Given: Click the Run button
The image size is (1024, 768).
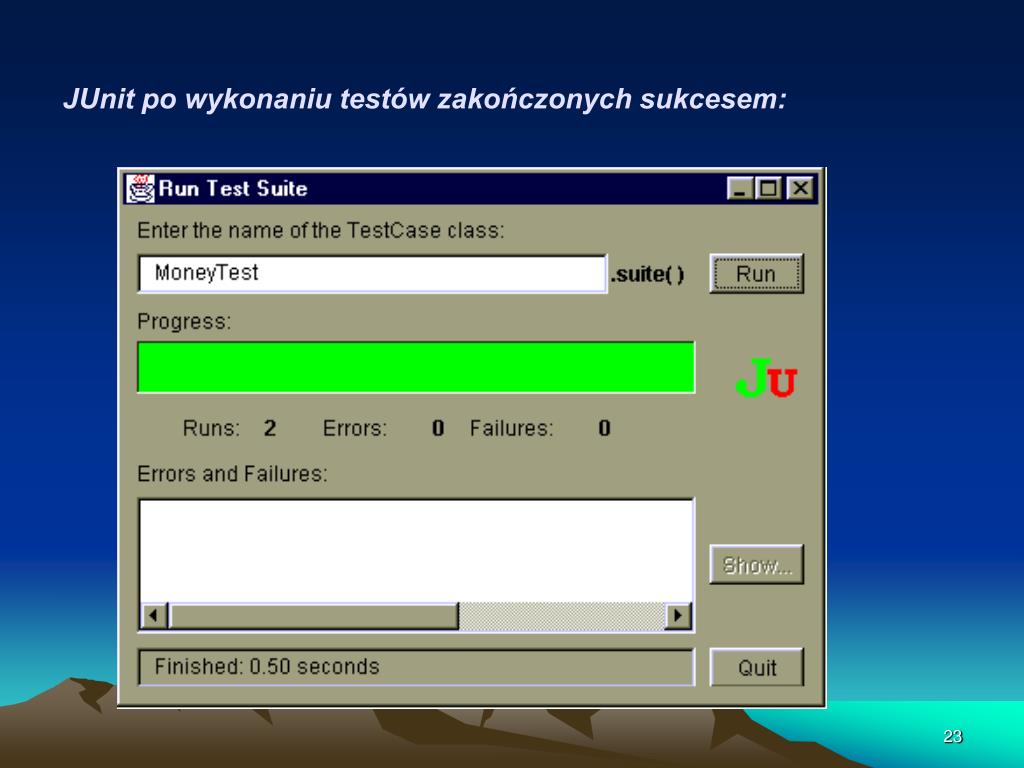Looking at the screenshot, I should tap(756, 274).
